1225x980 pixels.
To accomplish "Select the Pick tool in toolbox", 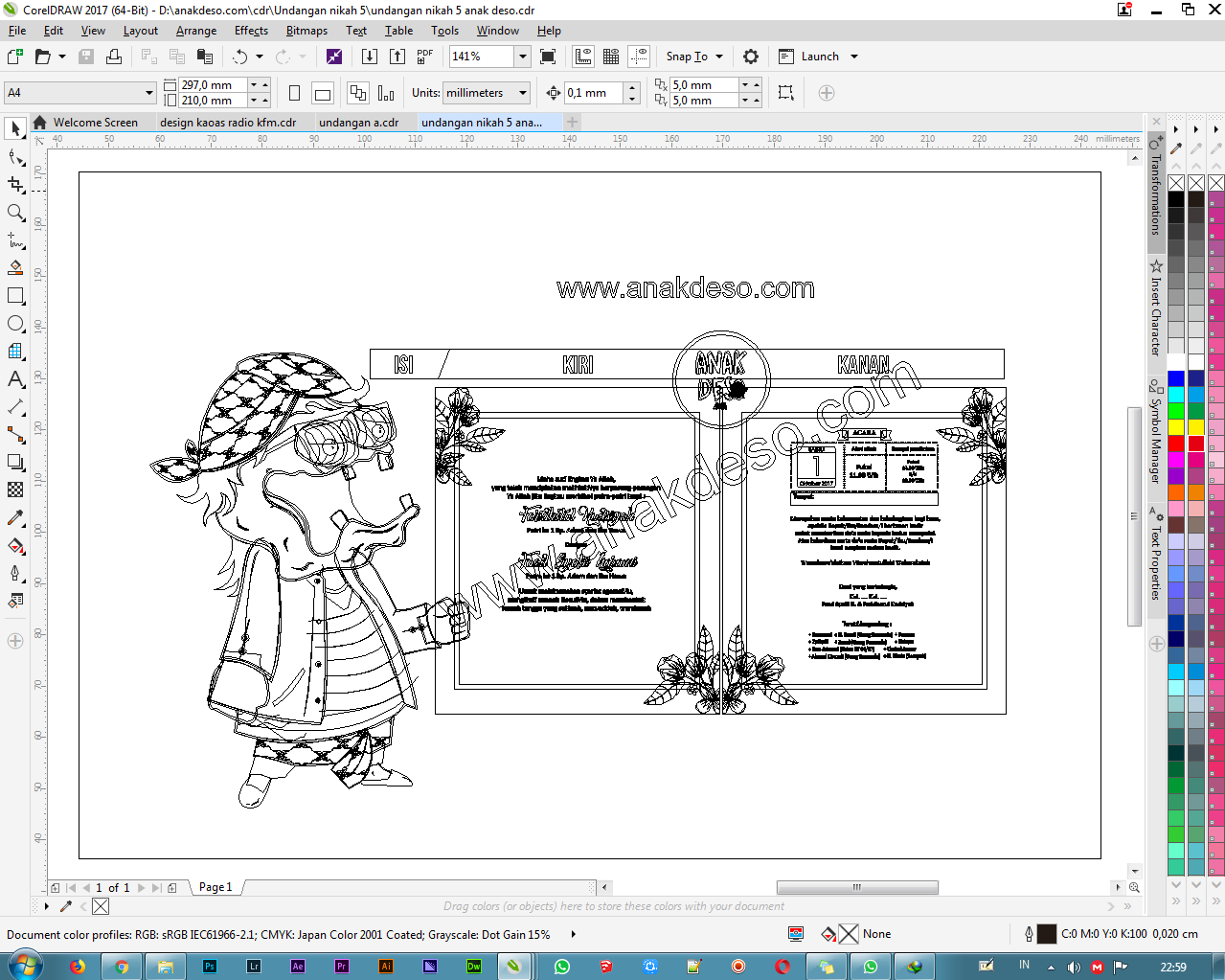I will (x=15, y=128).
